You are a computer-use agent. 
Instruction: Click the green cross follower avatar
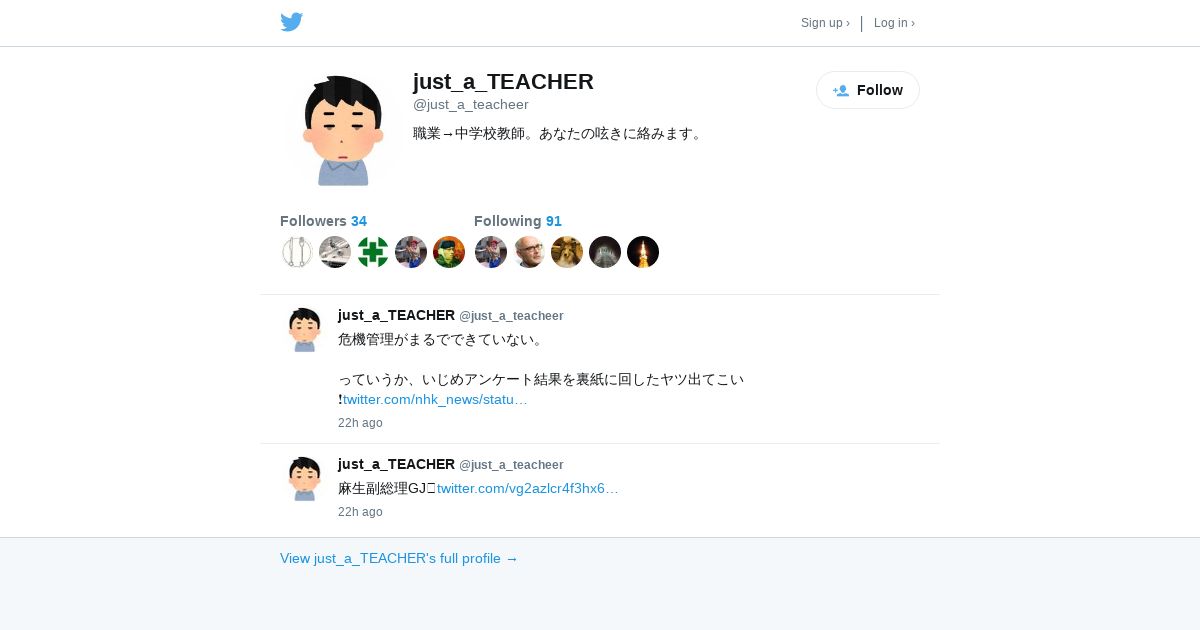373,252
